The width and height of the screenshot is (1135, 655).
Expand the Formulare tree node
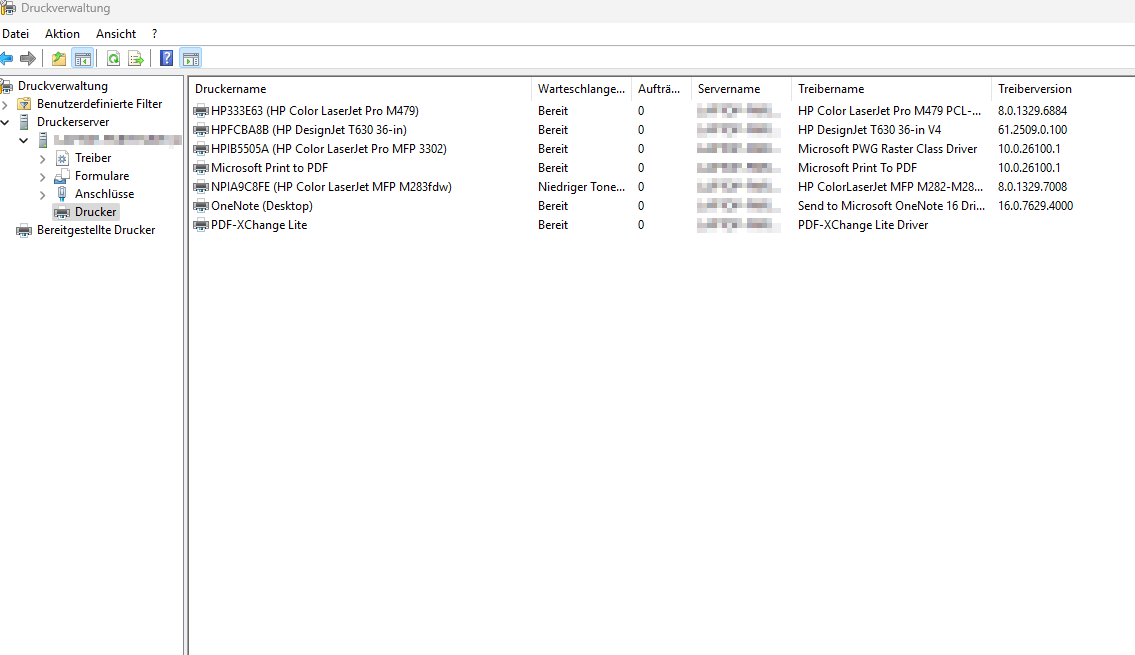click(x=42, y=176)
